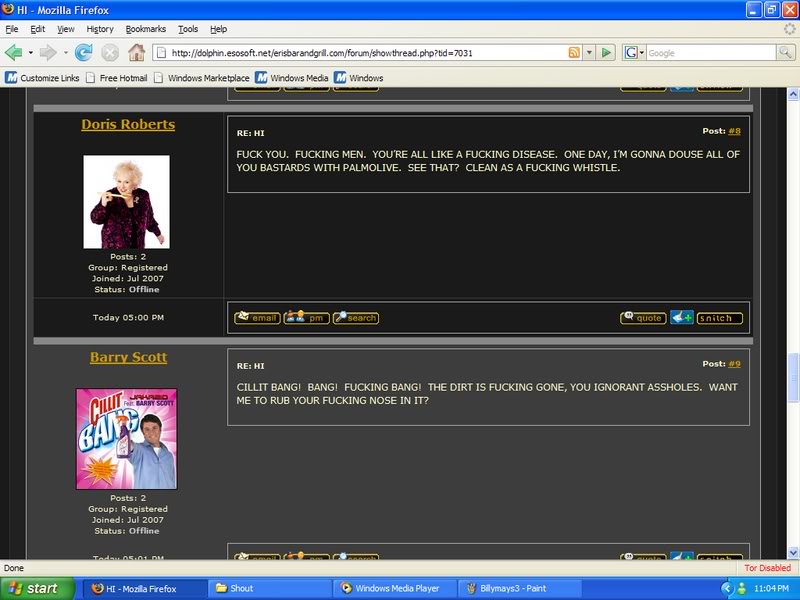Open the Customize Links bookmark

point(42,78)
